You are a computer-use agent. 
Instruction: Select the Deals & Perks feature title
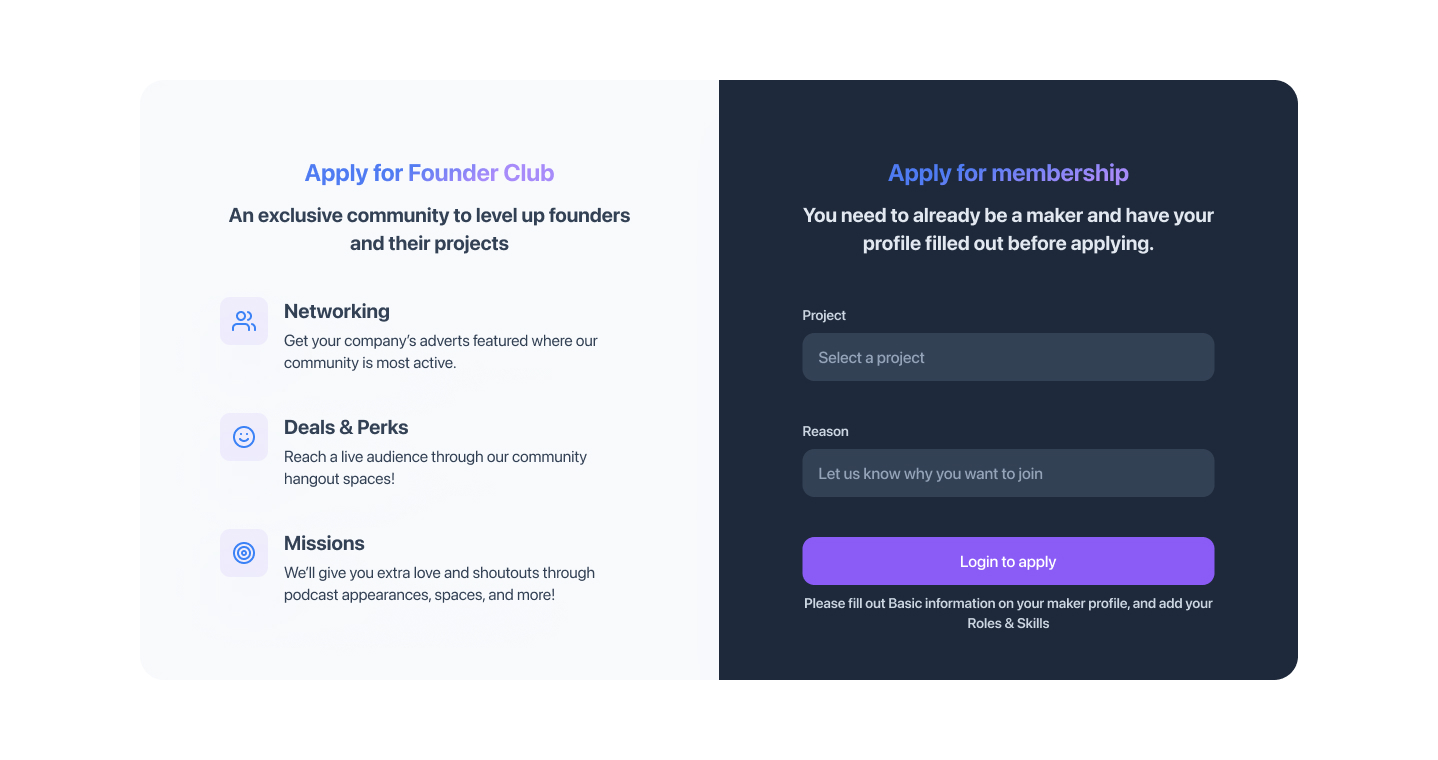pyautogui.click(x=346, y=427)
